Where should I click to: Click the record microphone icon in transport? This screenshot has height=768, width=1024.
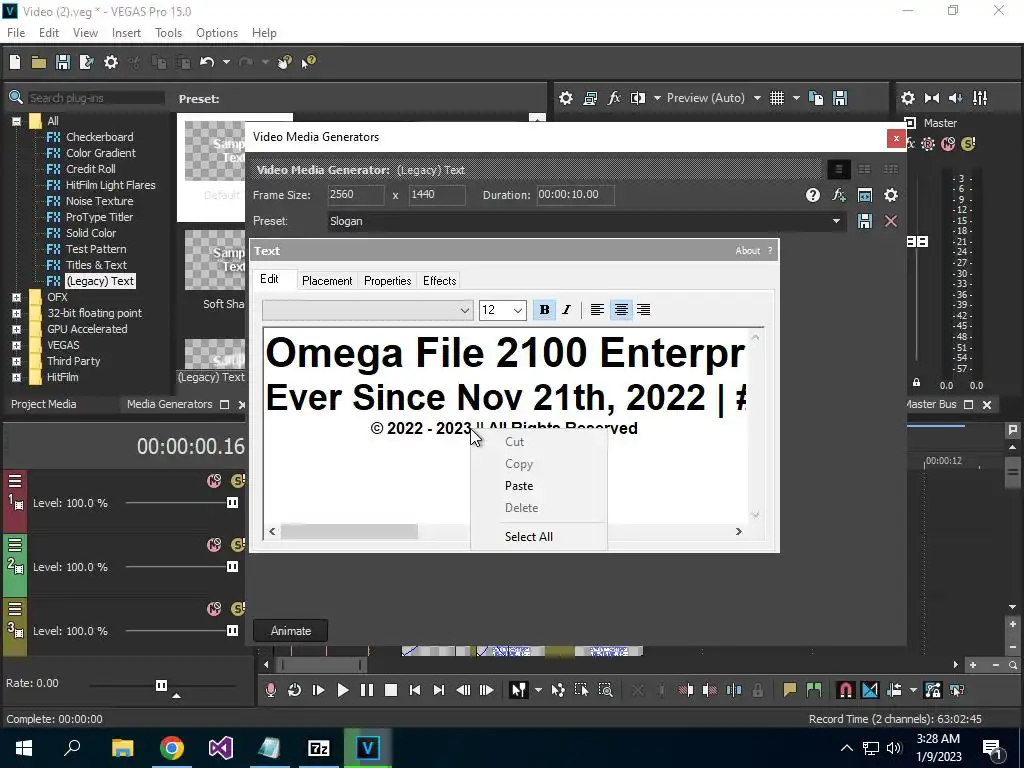point(270,690)
